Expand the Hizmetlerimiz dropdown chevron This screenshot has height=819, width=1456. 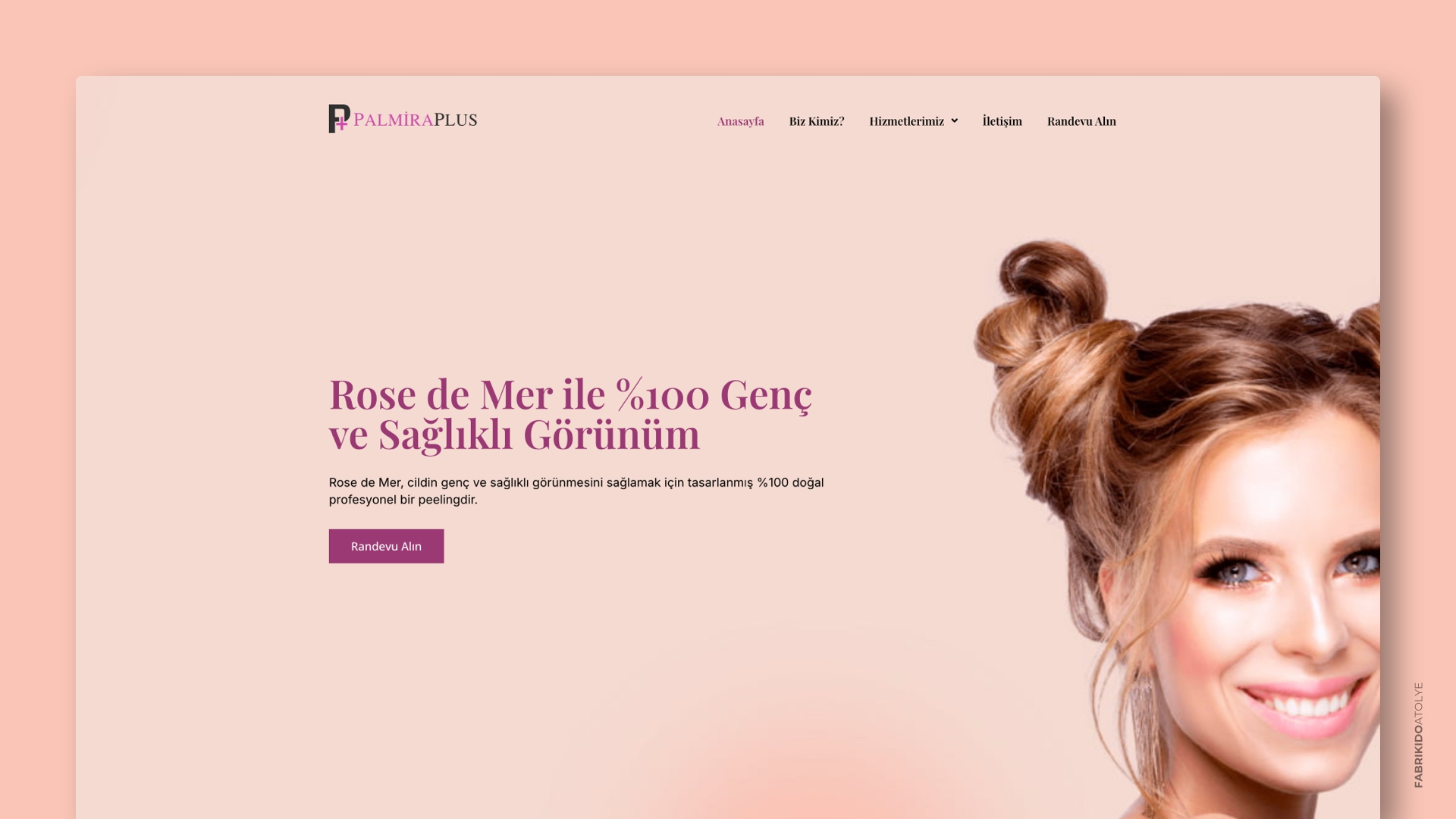(x=954, y=121)
